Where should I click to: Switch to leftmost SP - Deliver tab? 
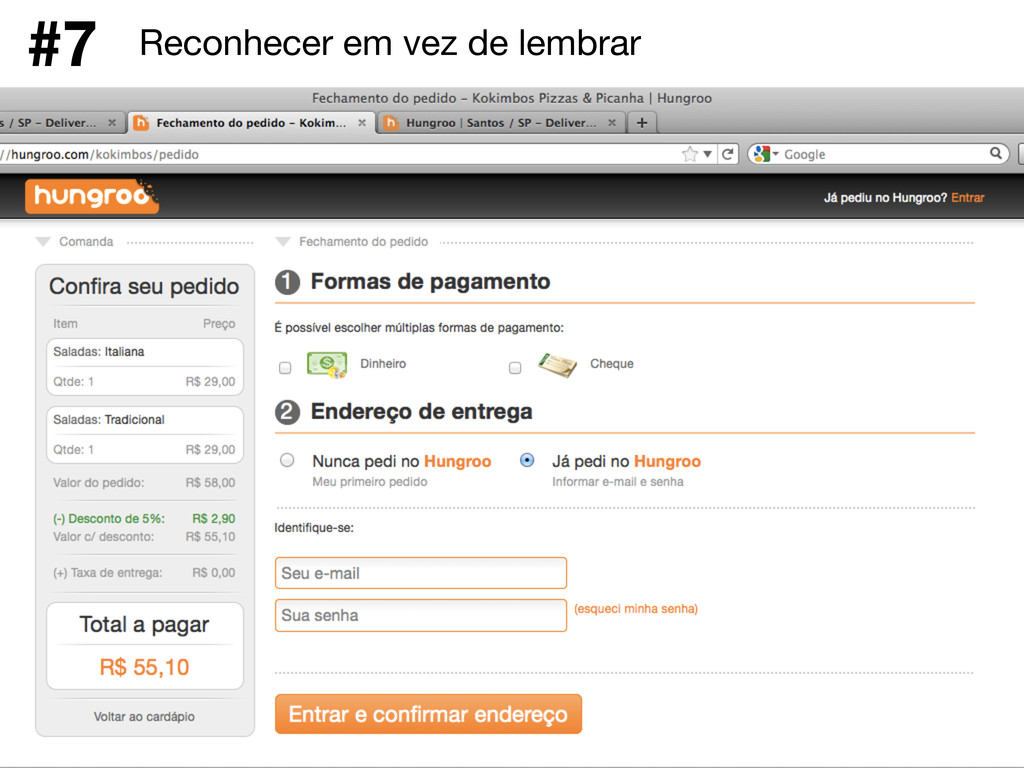[x=61, y=123]
